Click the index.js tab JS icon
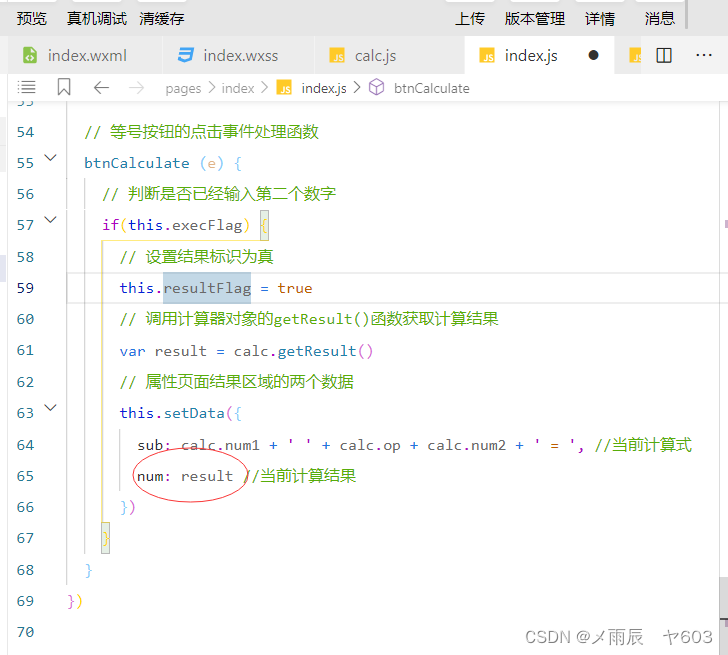Viewport: 728px width, 655px height. coord(487,56)
